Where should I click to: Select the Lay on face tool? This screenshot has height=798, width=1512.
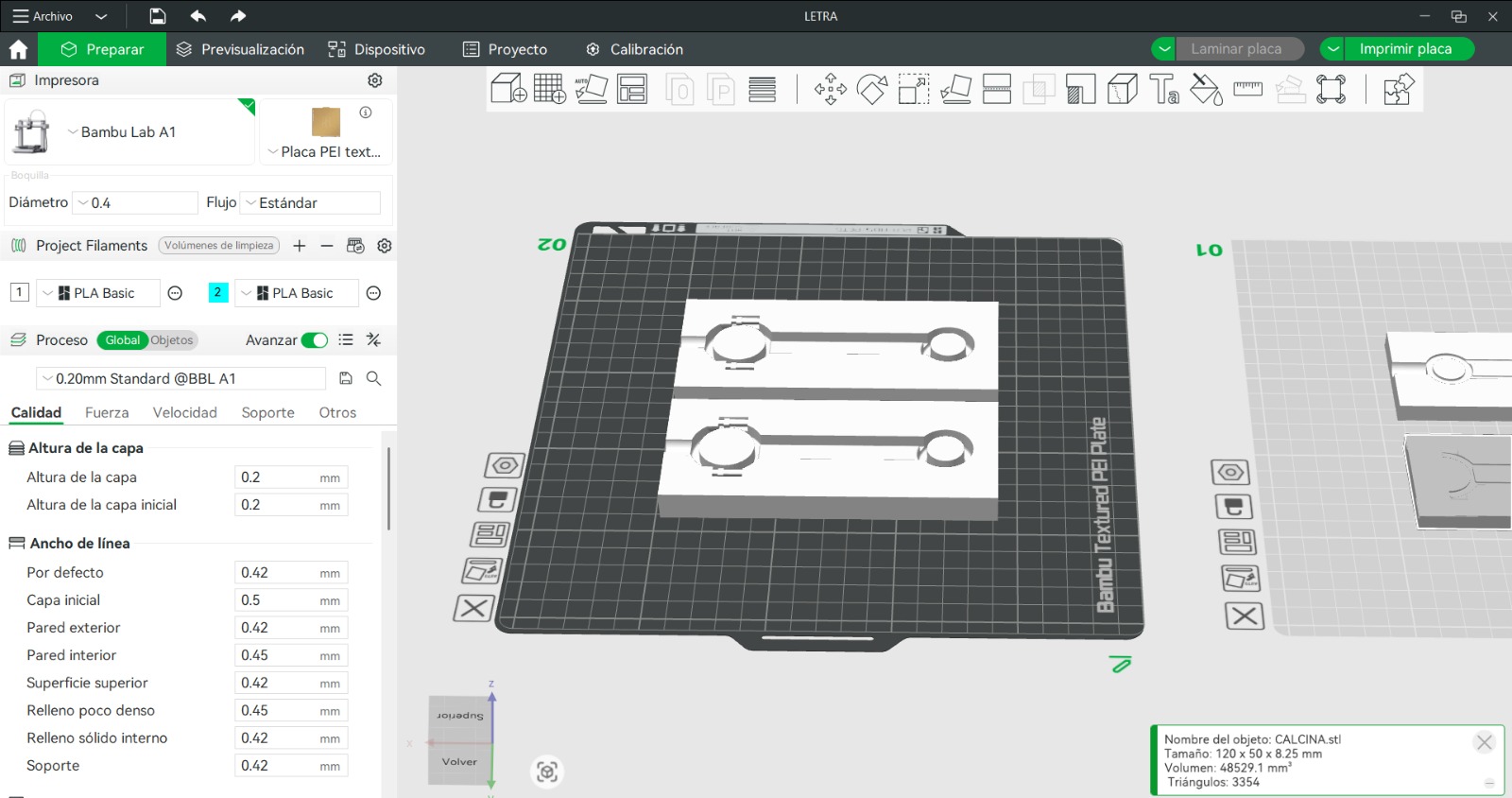955,89
